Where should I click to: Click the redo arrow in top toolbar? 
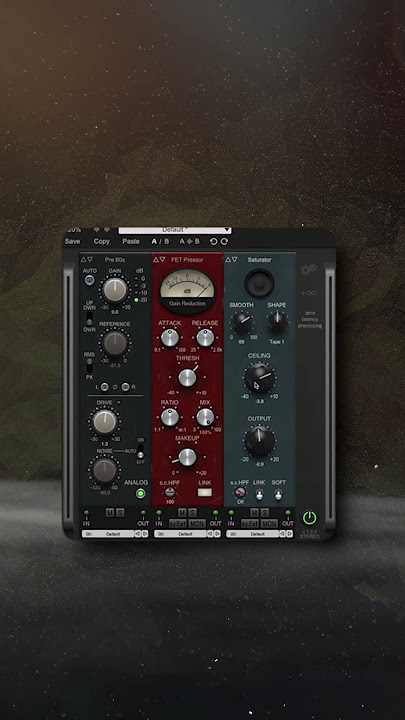[x=224, y=241]
